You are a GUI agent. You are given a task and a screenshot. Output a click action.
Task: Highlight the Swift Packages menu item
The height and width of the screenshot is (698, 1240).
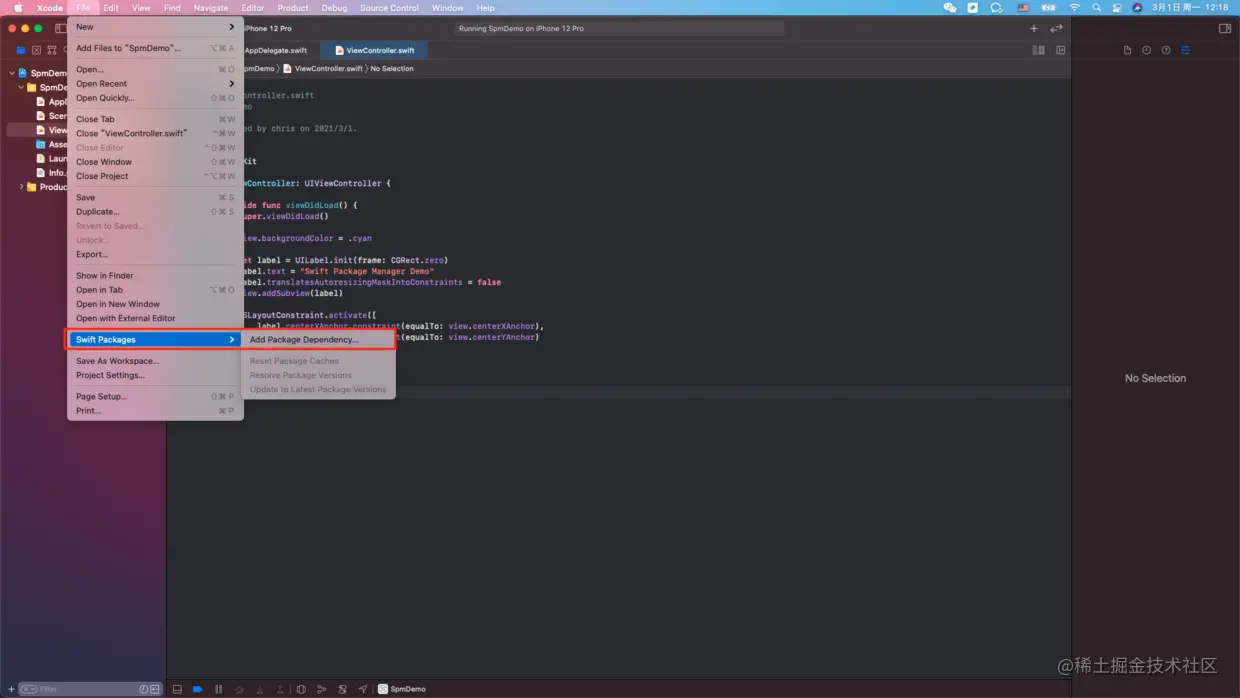155,340
